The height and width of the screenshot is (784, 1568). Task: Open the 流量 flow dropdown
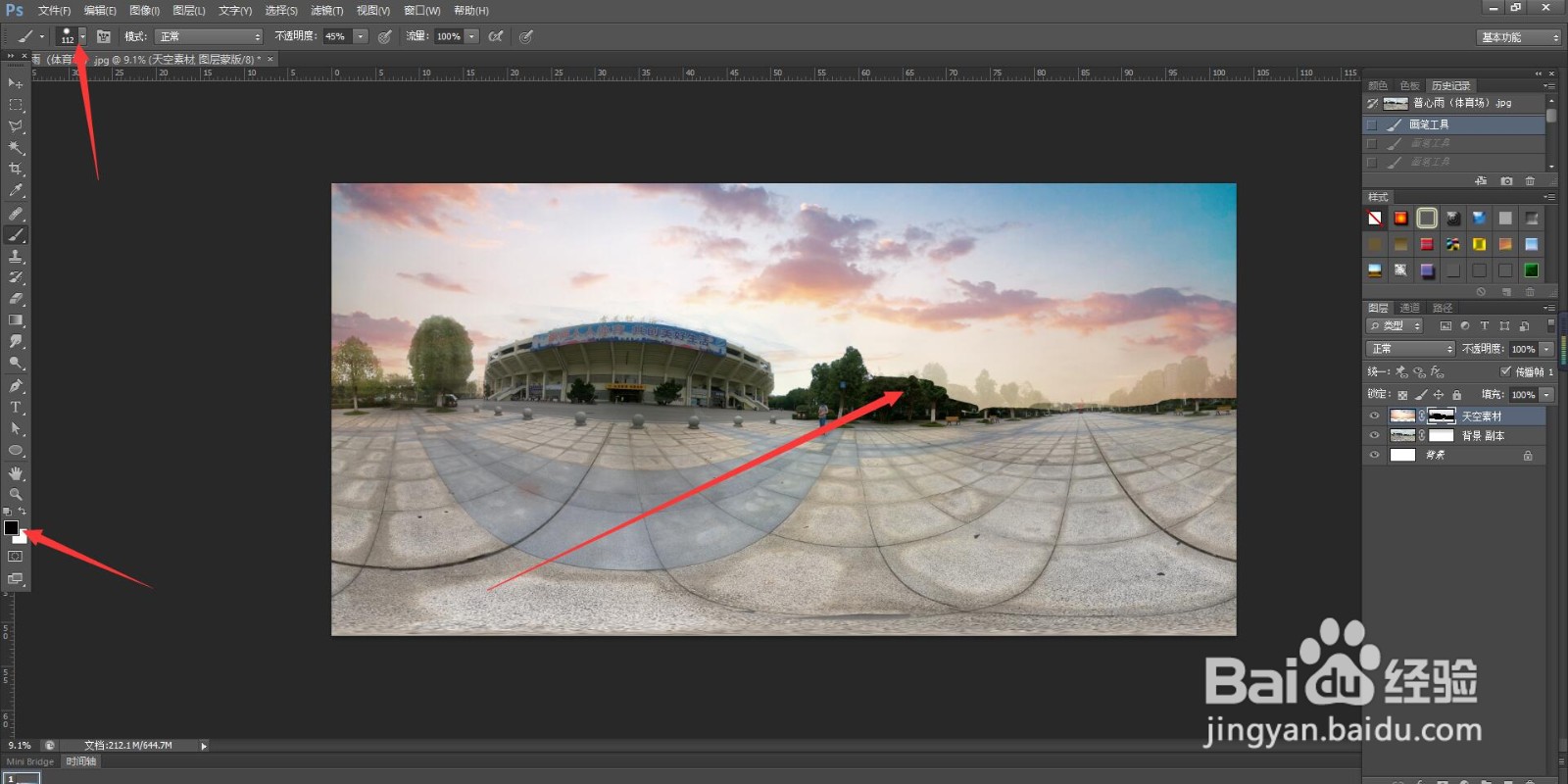click(471, 36)
